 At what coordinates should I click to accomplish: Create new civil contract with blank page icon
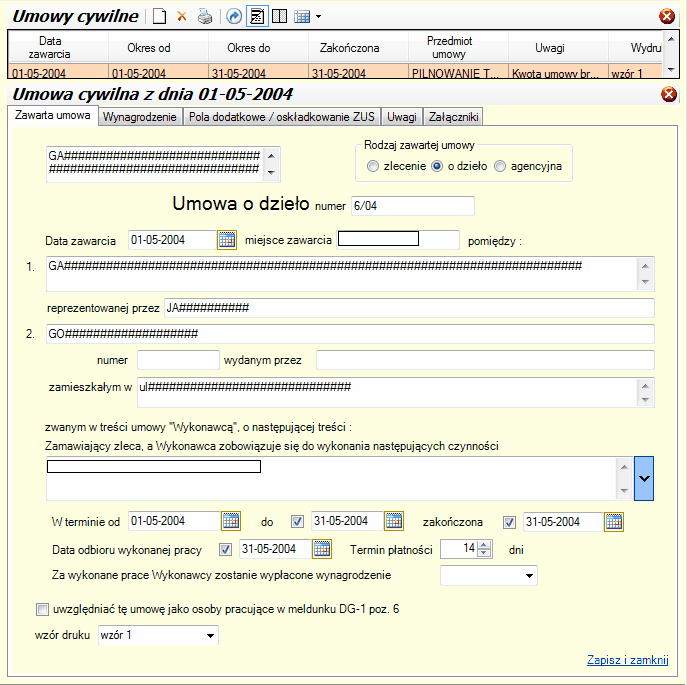[x=159, y=17]
